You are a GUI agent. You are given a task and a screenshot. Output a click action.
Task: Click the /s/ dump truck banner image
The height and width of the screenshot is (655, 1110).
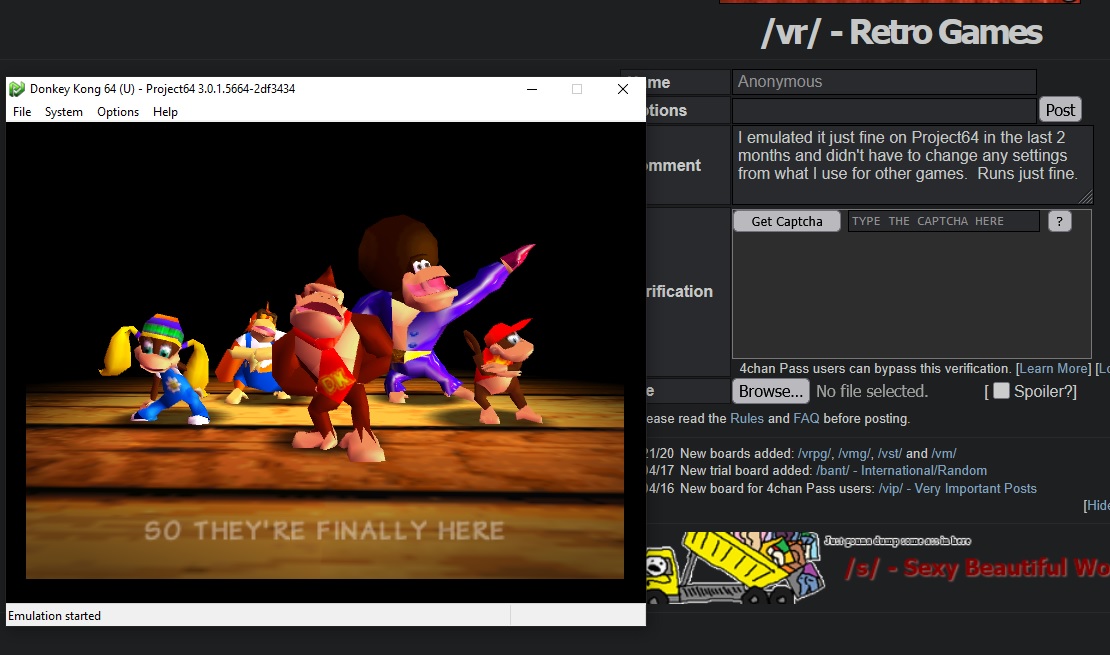point(878,568)
